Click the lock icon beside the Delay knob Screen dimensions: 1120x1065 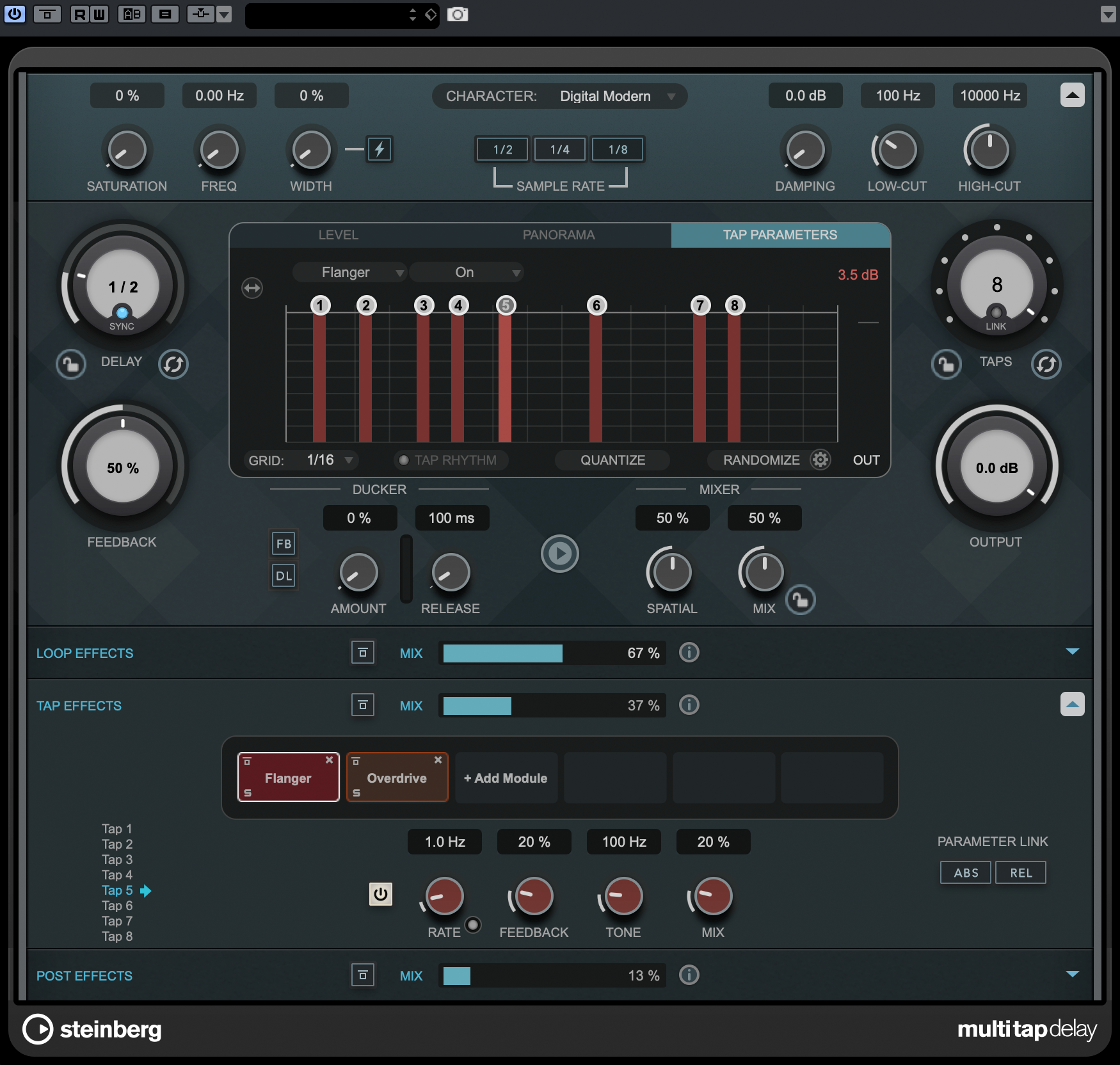coord(70,364)
